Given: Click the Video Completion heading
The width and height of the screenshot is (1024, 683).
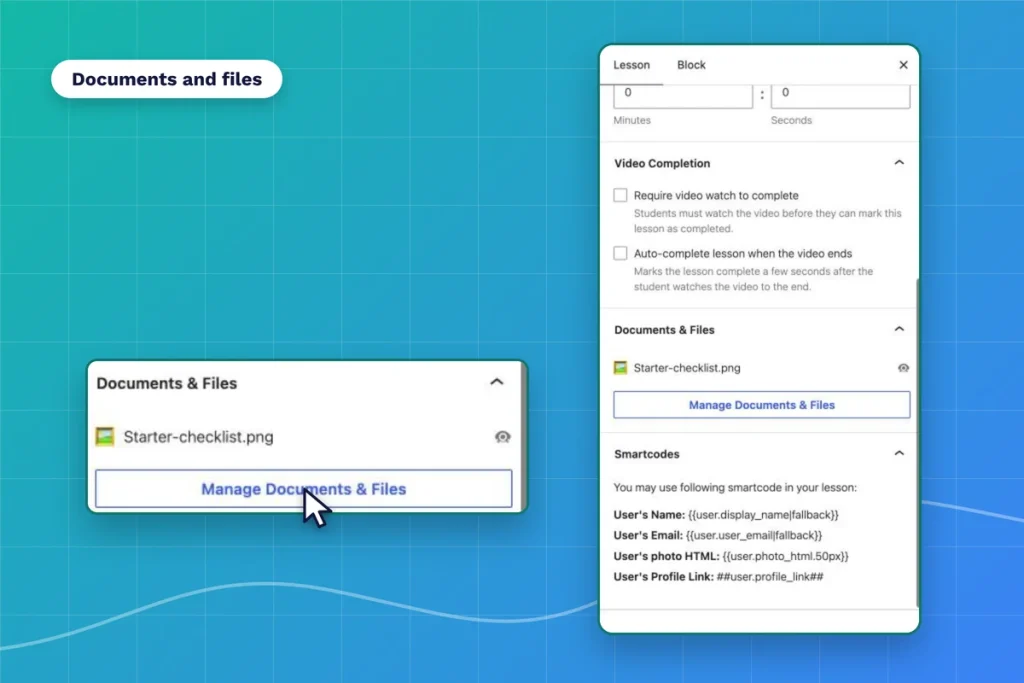Looking at the screenshot, I should tap(662, 163).
